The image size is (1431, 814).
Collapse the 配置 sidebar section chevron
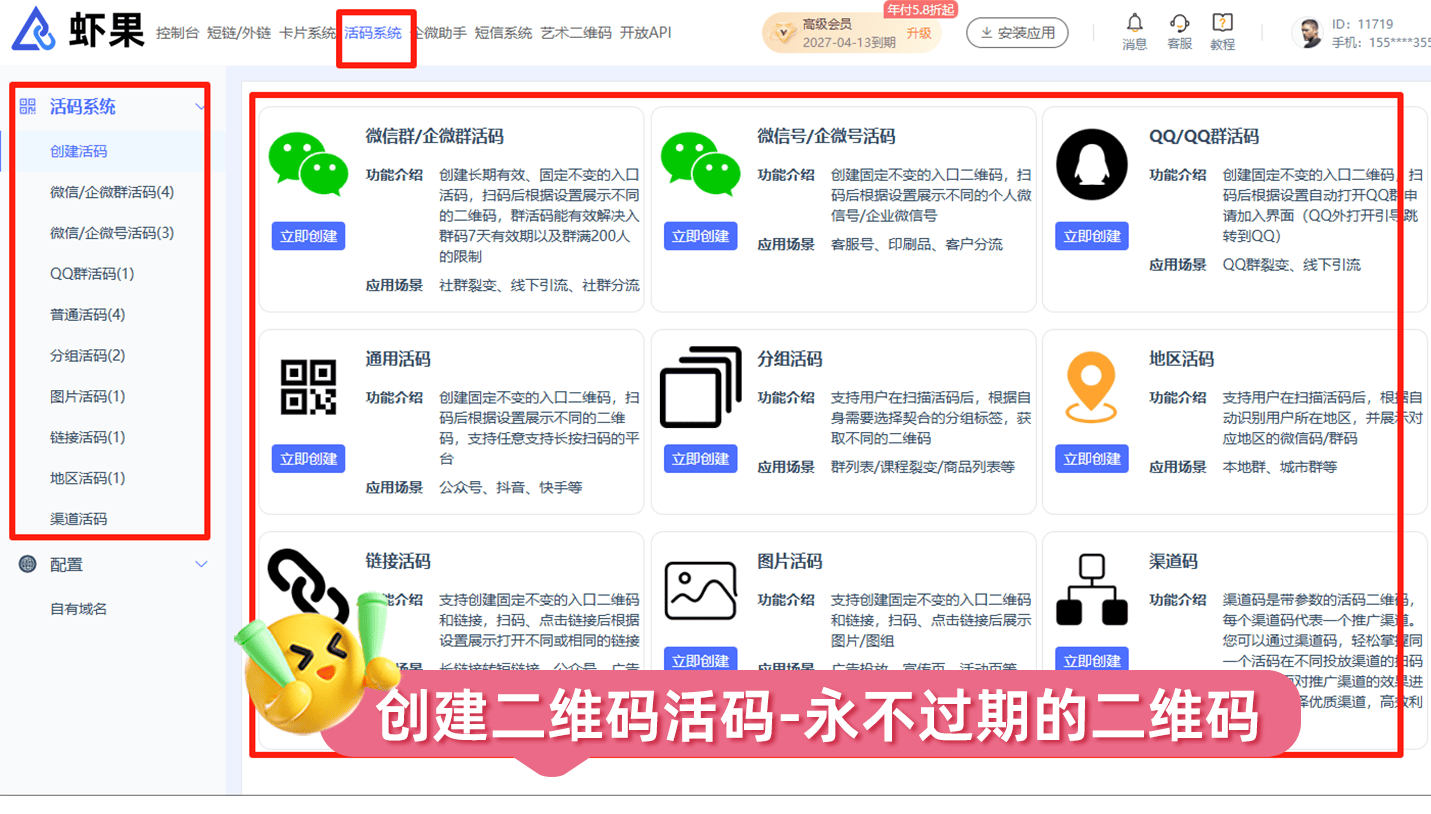click(200, 564)
